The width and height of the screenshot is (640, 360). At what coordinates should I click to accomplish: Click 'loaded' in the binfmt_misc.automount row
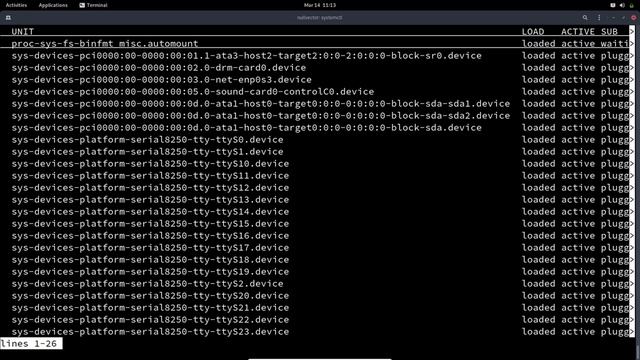click(538, 44)
